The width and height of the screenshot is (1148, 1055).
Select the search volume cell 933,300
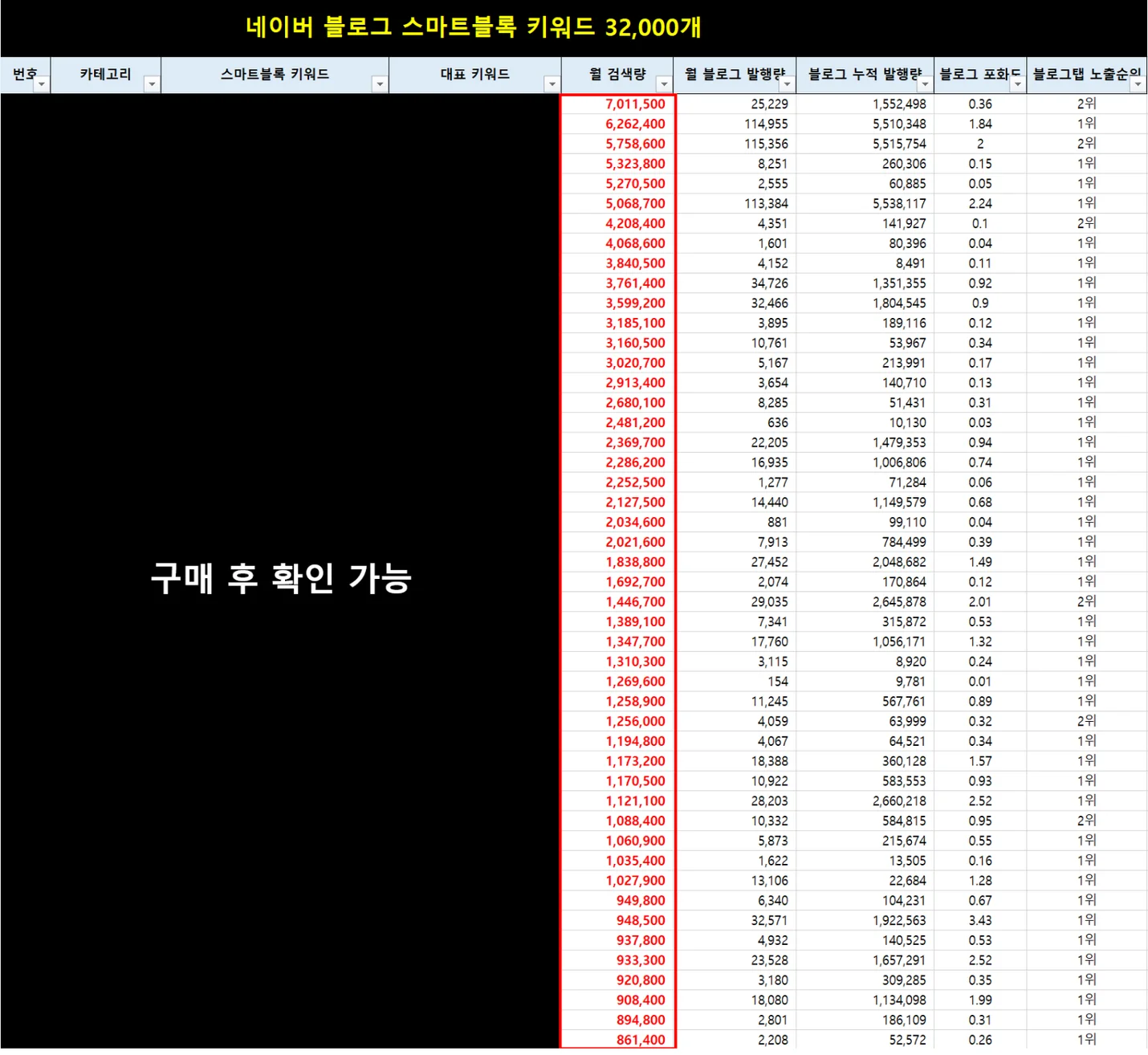click(617, 960)
